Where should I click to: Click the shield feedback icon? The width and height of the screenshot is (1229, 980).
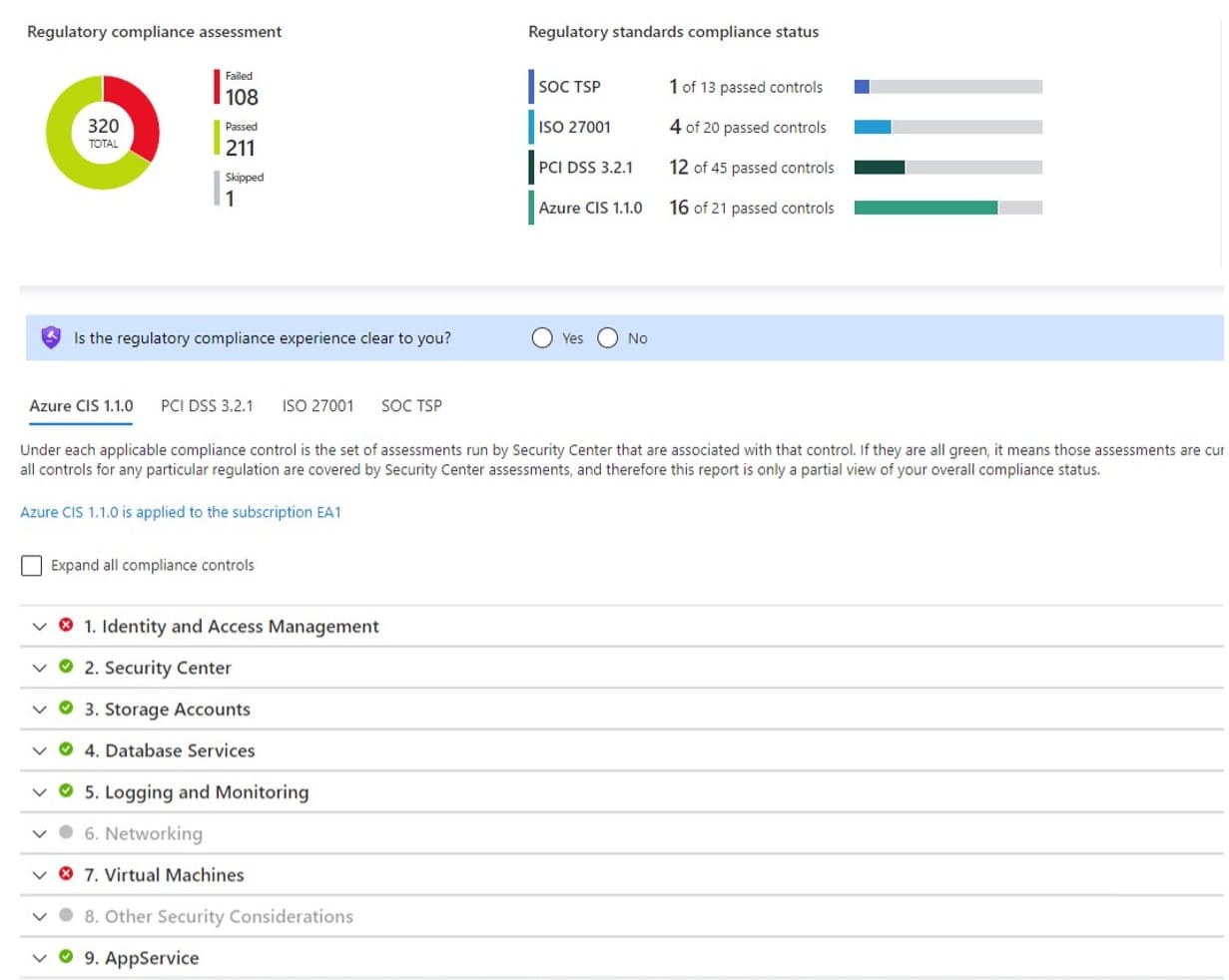51,337
